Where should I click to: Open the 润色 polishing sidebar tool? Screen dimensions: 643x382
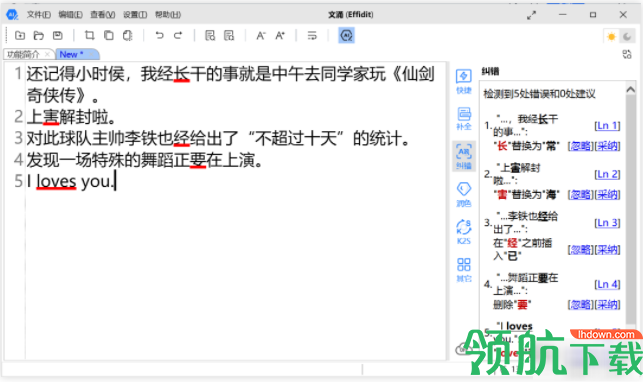coord(464,194)
